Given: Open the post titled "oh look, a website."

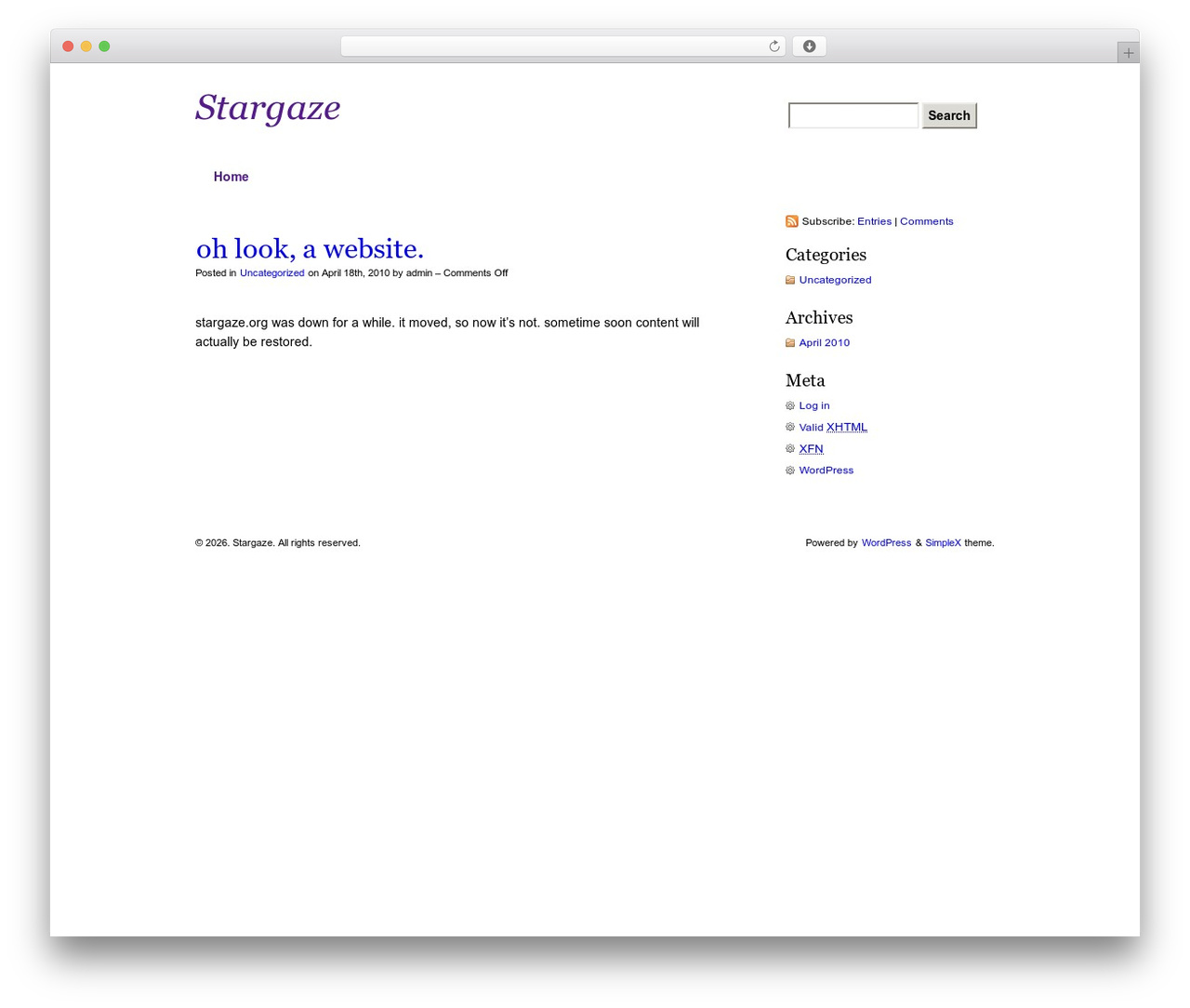Looking at the screenshot, I should [310, 248].
